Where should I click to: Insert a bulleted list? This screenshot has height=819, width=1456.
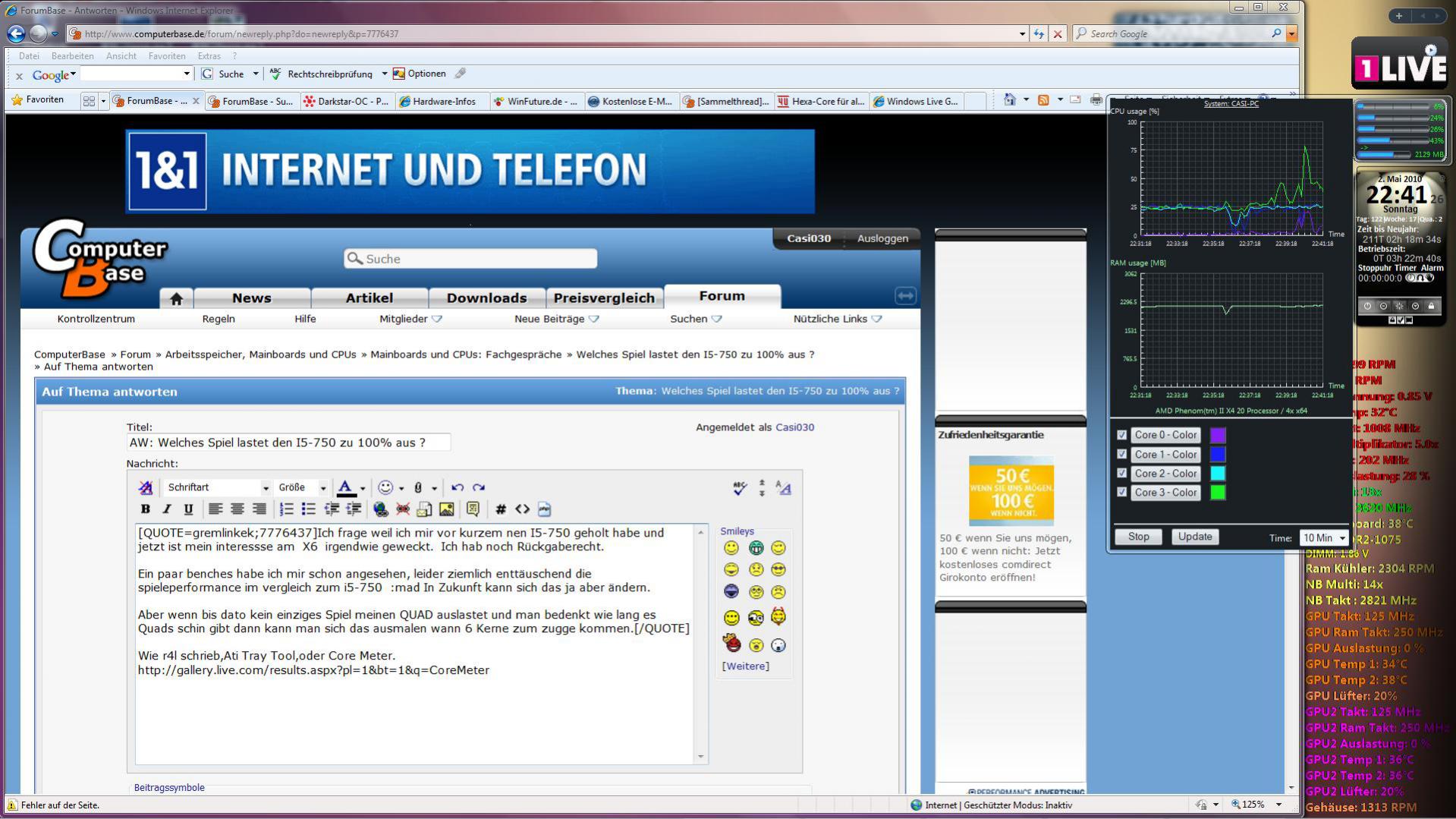click(308, 509)
